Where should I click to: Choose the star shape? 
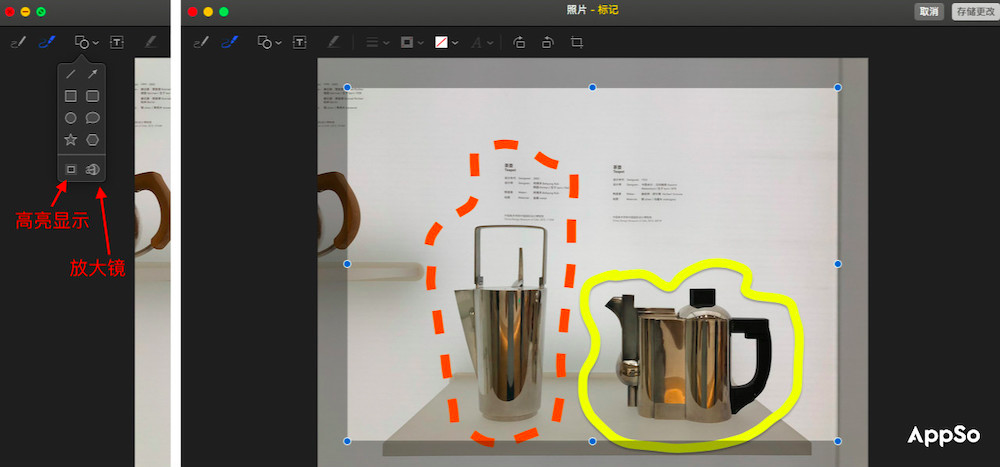pos(71,140)
